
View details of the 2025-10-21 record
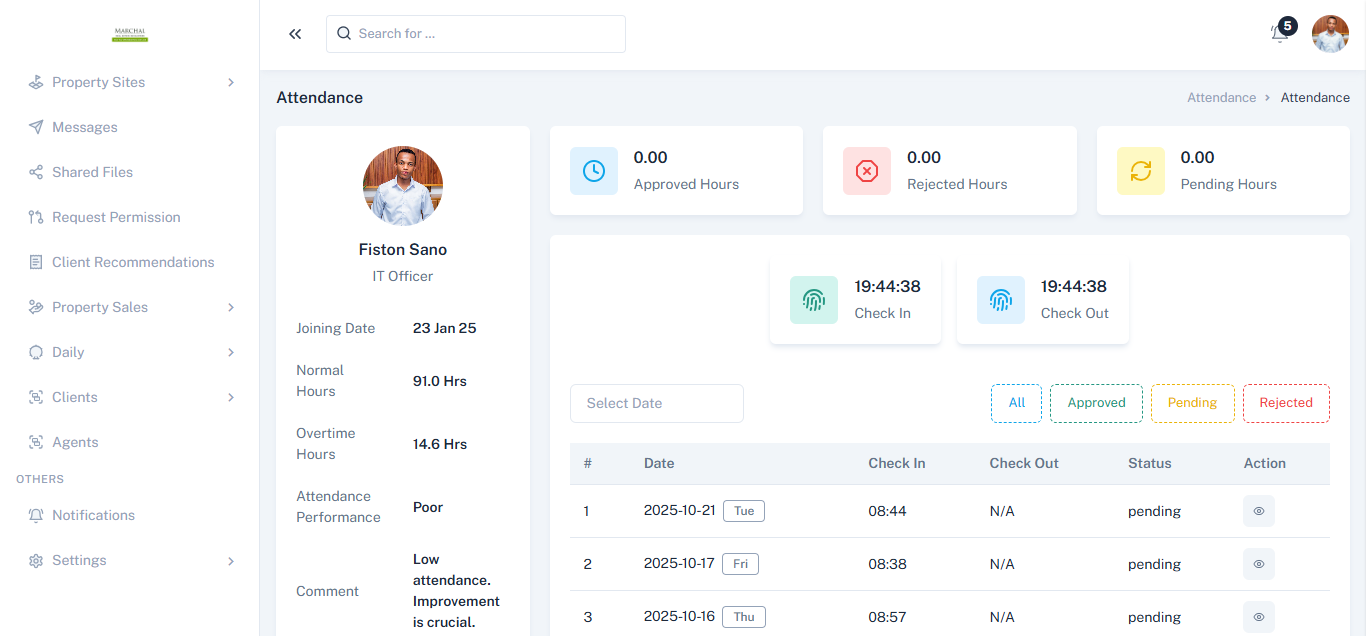coord(1258,510)
